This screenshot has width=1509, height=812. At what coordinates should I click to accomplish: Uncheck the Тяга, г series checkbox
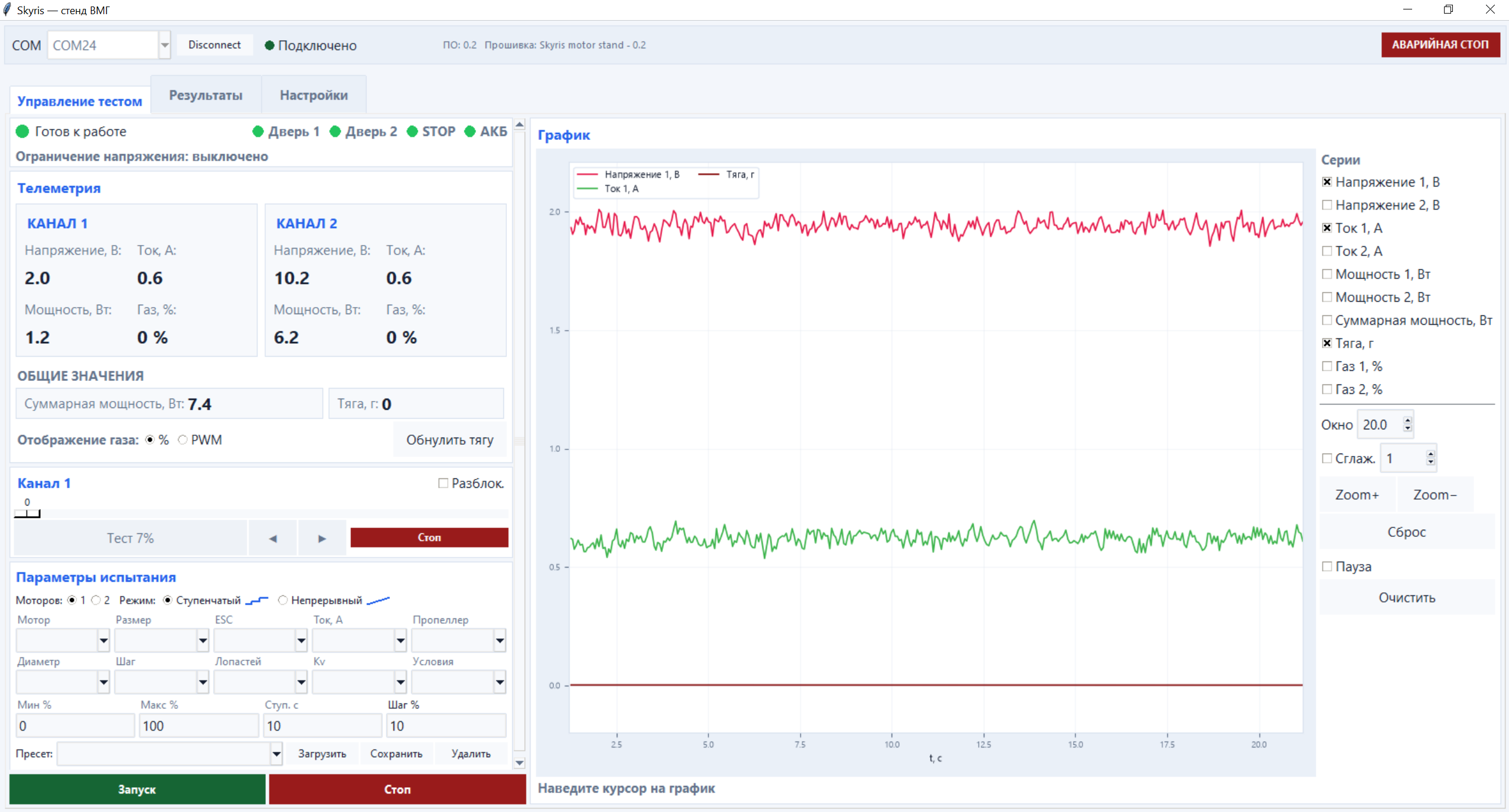(x=1327, y=343)
